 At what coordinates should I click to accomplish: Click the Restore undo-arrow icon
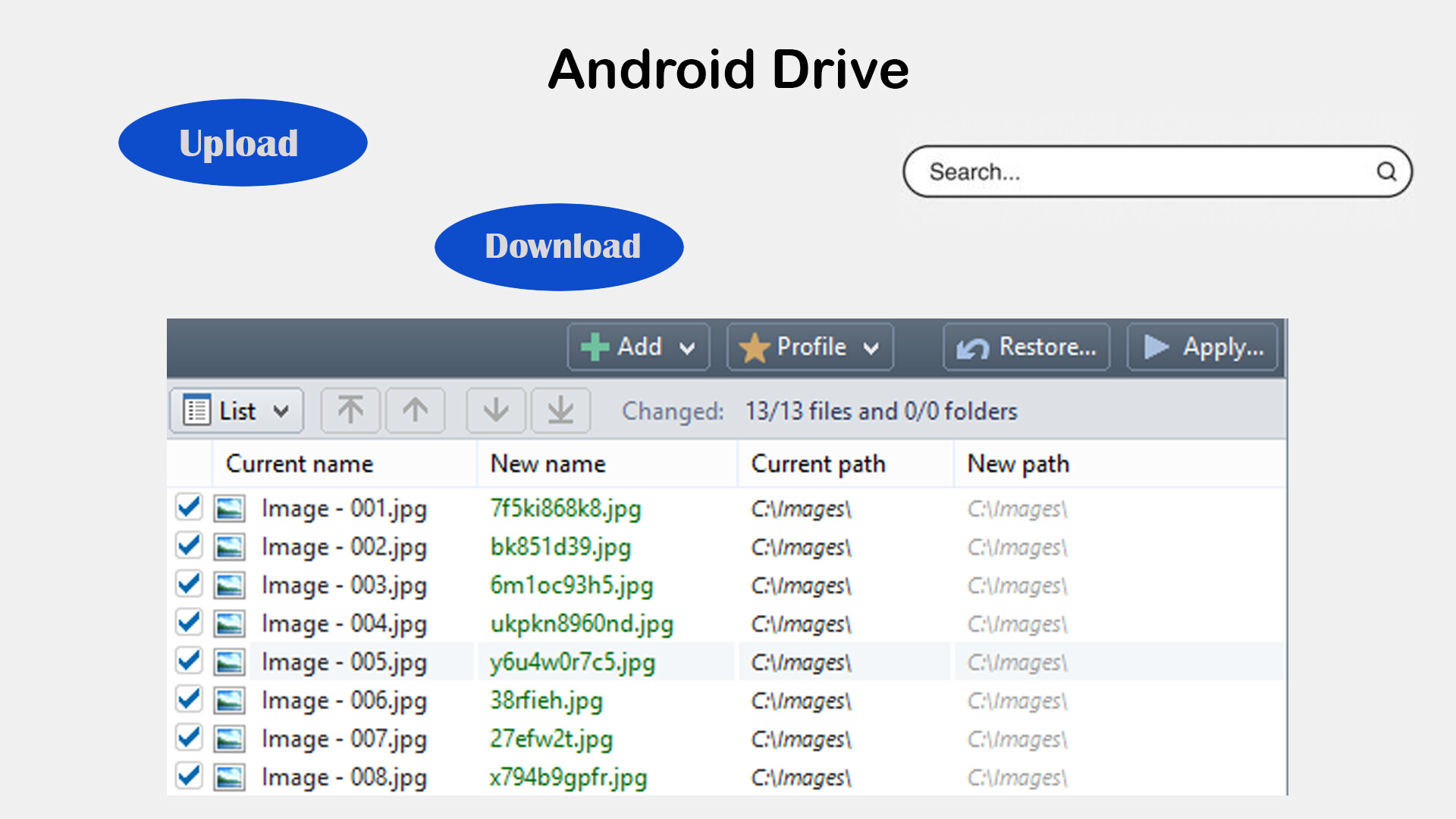pyautogui.click(x=971, y=347)
